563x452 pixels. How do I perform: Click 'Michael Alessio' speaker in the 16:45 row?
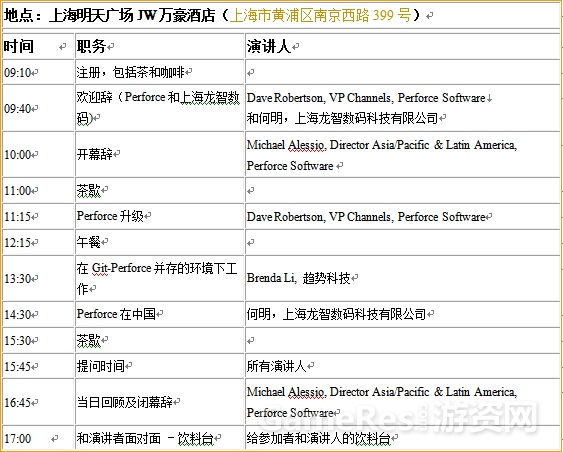286,392
